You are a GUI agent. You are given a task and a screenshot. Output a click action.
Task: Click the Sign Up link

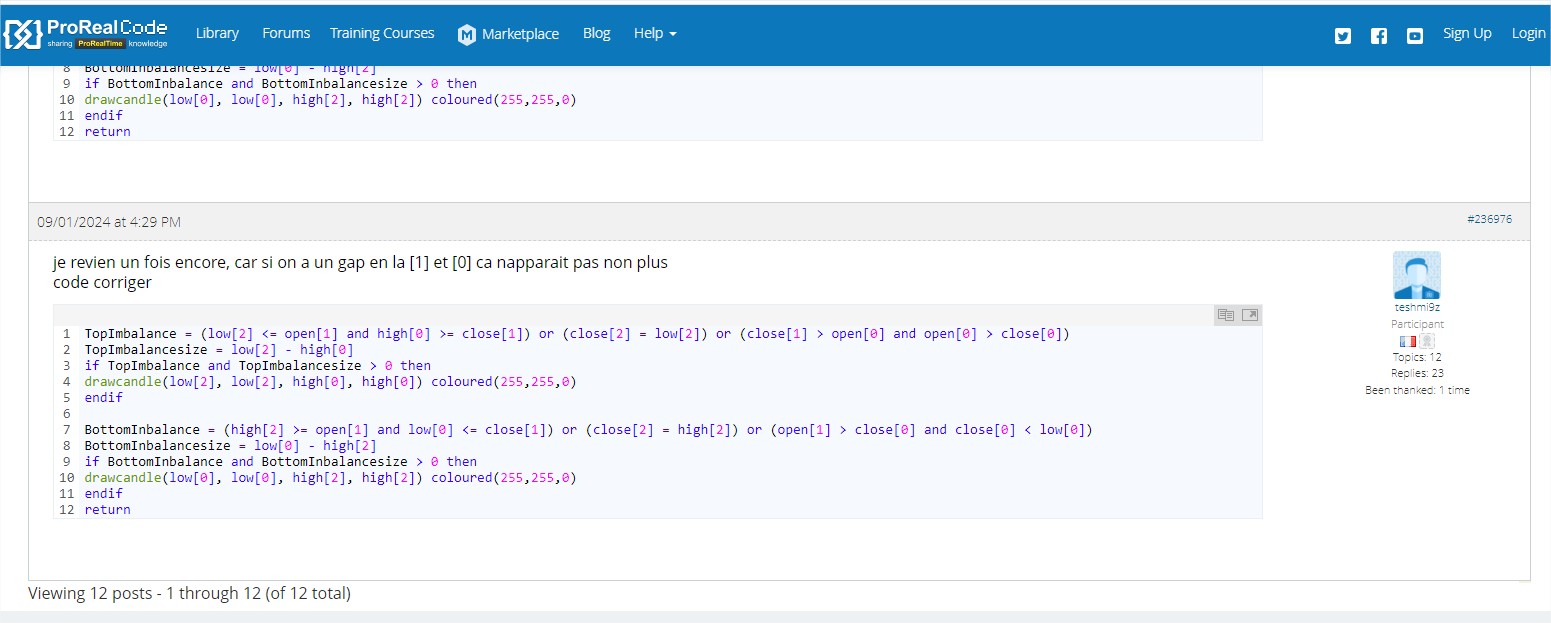1467,33
